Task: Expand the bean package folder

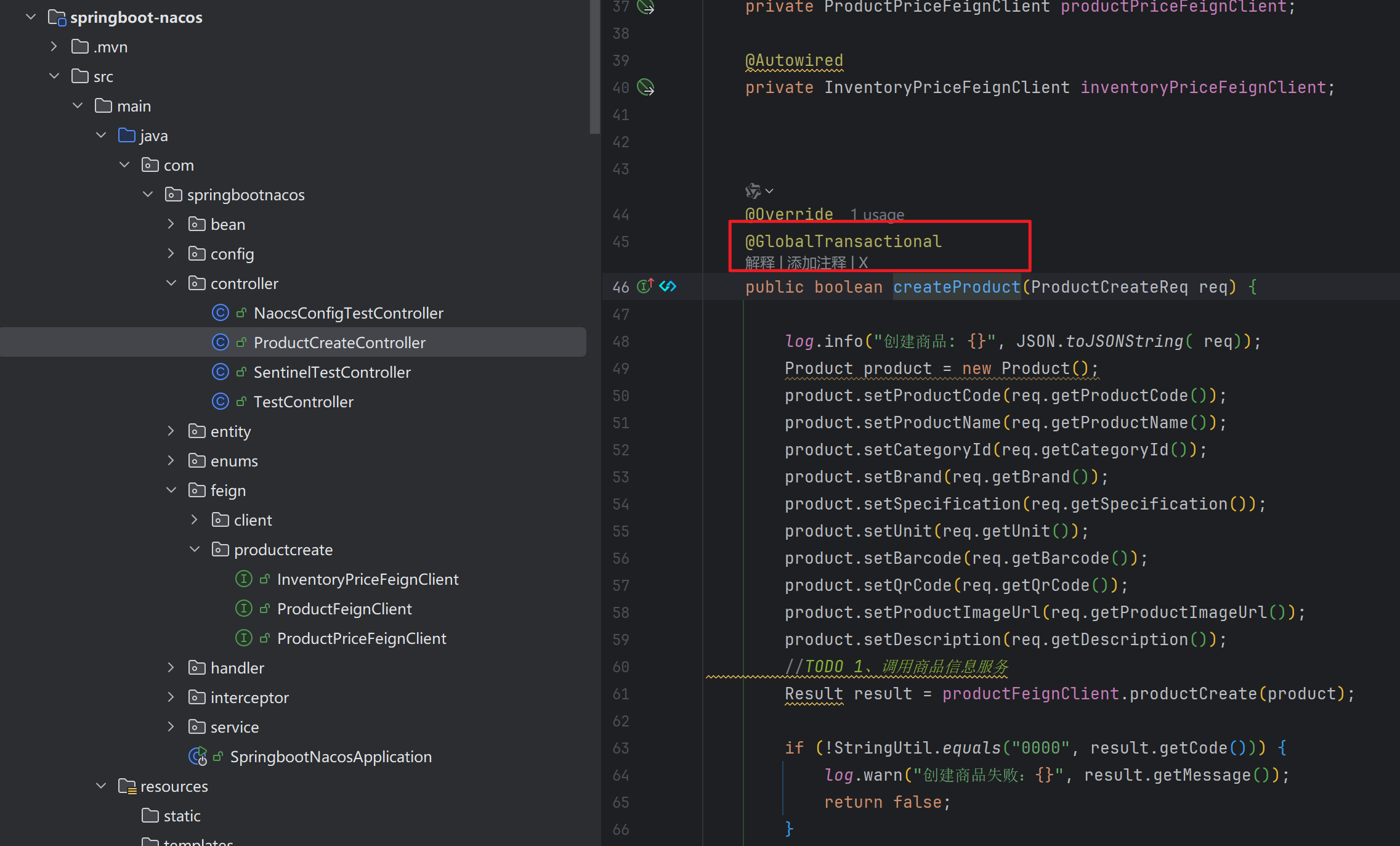Action: [171, 224]
